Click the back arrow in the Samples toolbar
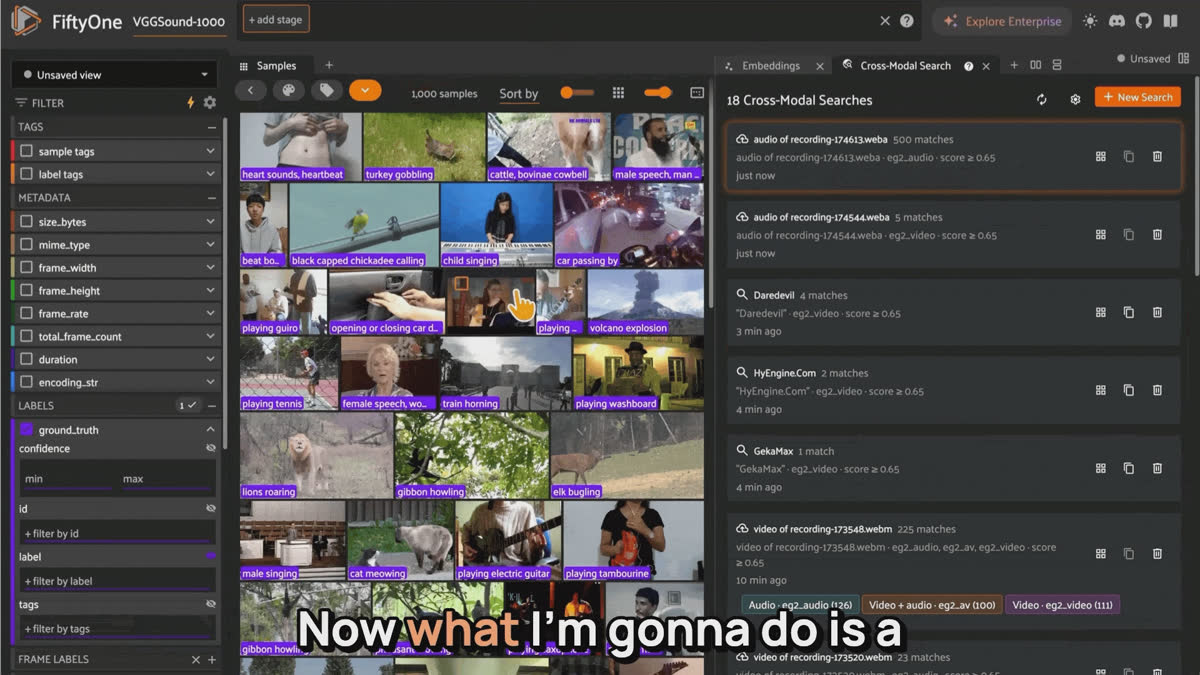Screen dimensions: 1200x675 click(251, 91)
